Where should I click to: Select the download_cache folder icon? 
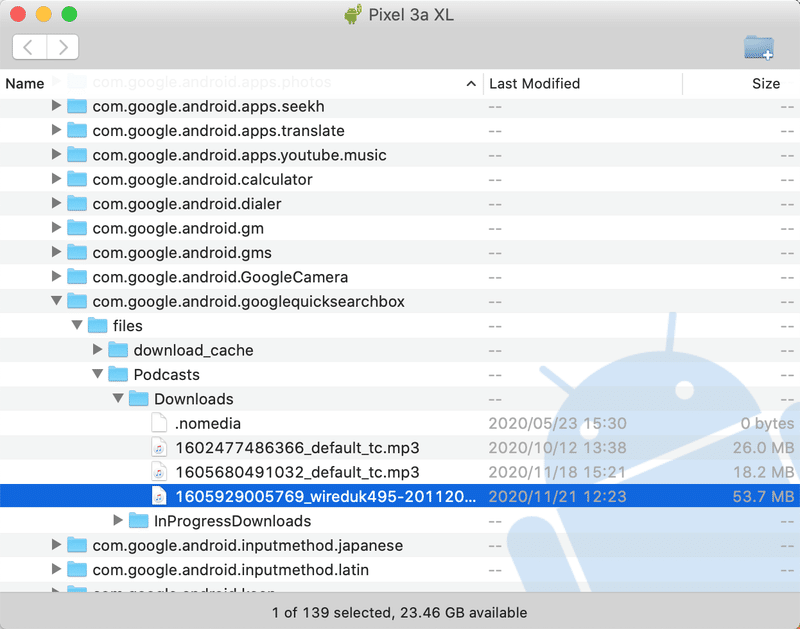click(118, 350)
